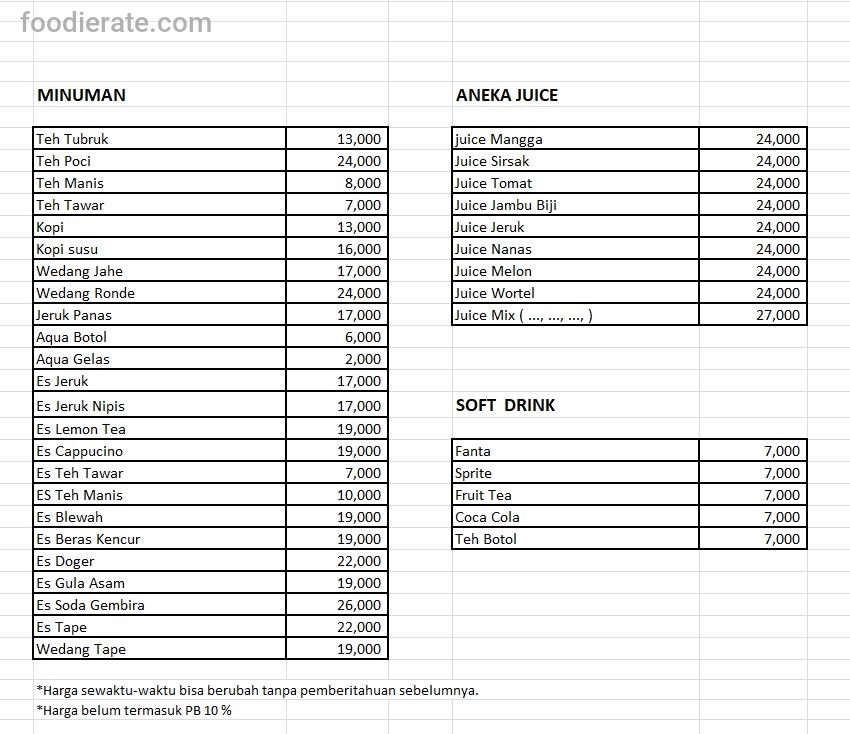Select the ANEKA JUICE heading cell
This screenshot has height=734, width=850.
[507, 95]
